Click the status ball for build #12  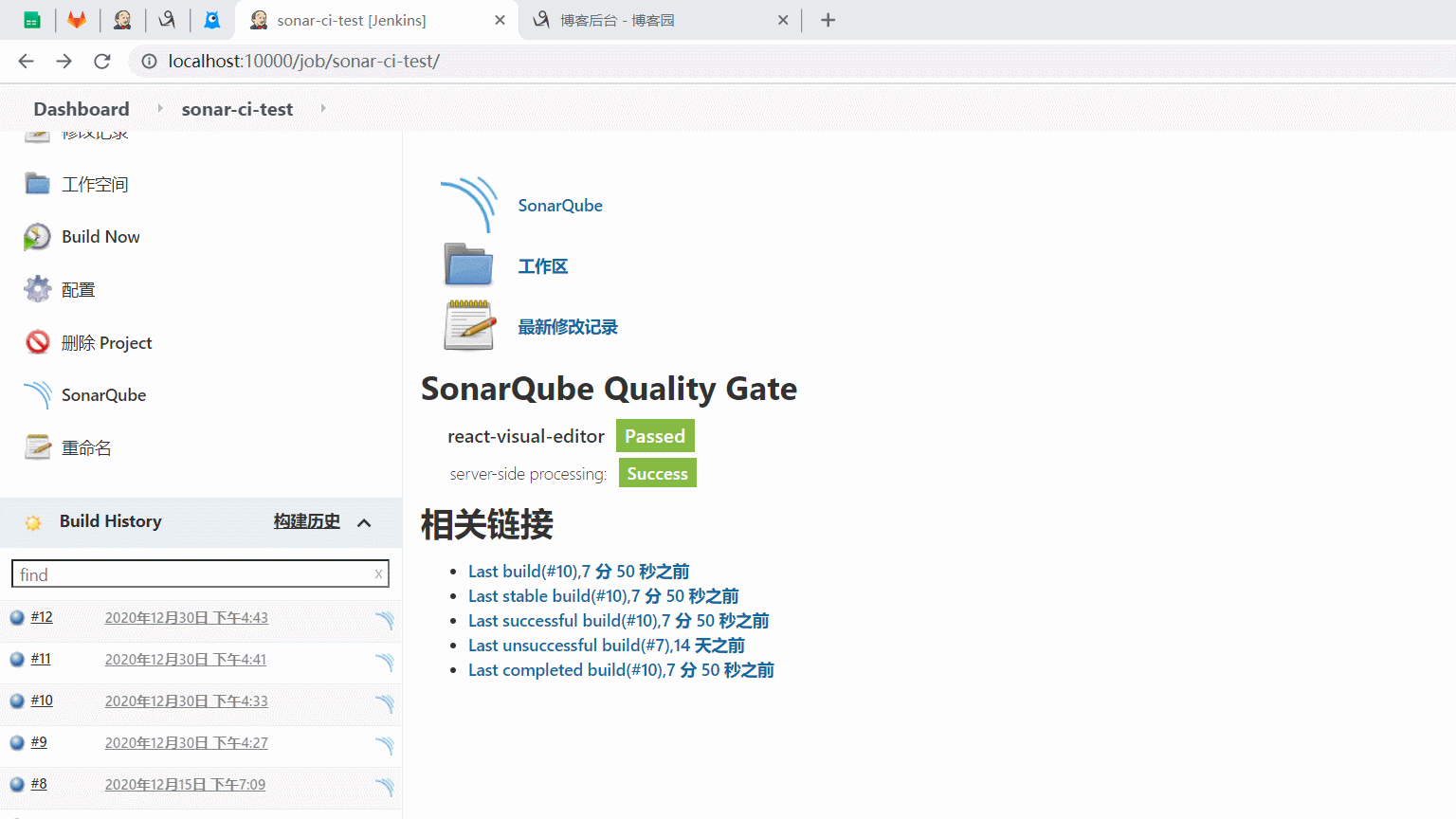coord(17,618)
